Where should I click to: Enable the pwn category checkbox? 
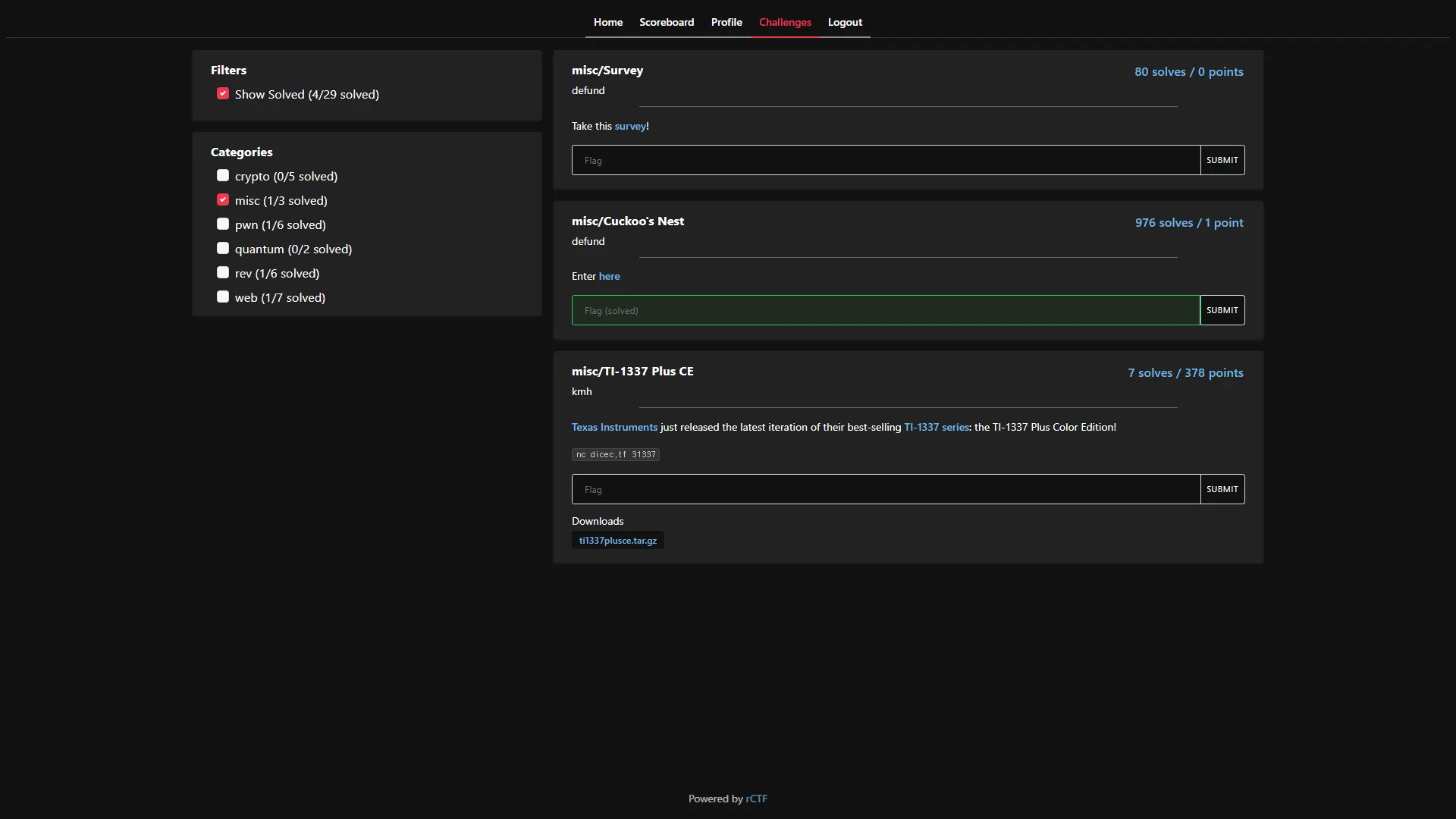pyautogui.click(x=223, y=224)
